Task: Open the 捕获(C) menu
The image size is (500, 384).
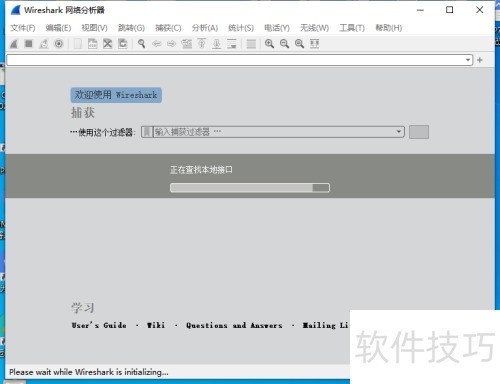Action: pos(168,28)
